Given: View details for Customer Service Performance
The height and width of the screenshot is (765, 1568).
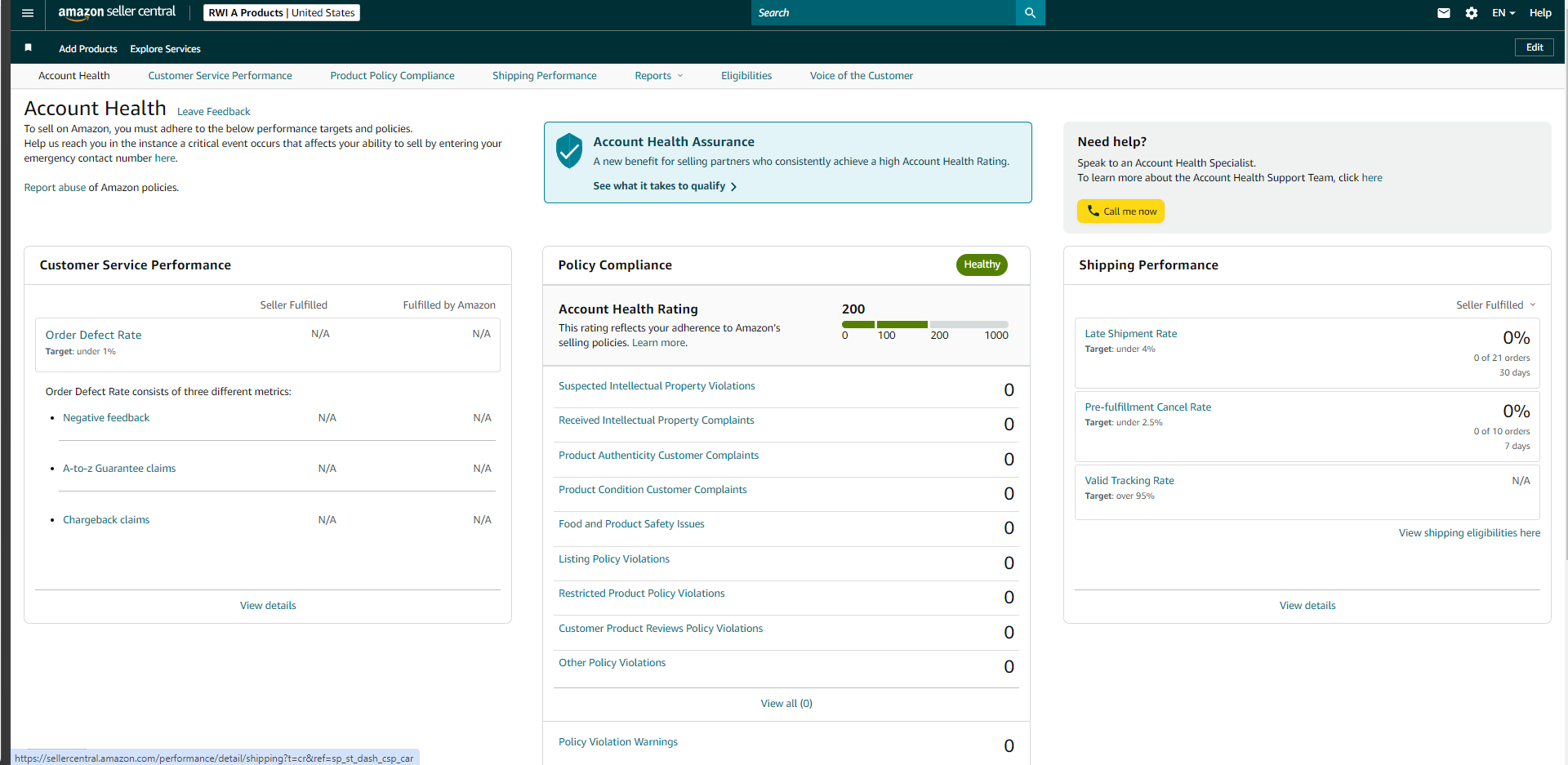Looking at the screenshot, I should (x=268, y=606).
